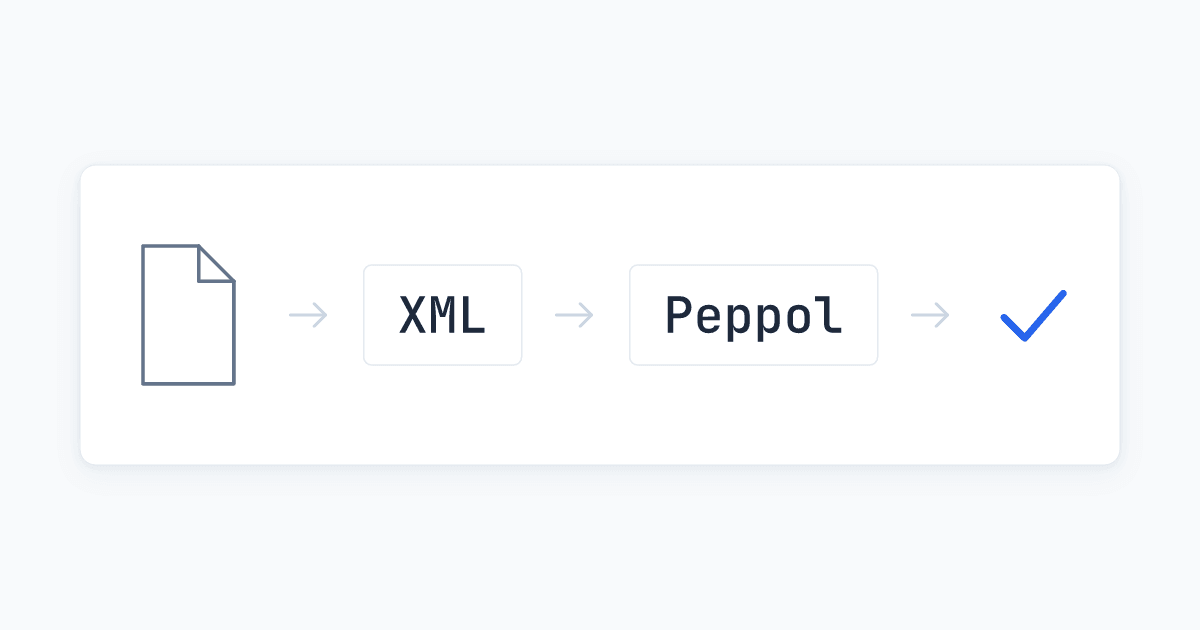Select the Peppol box
The width and height of the screenshot is (1200, 630).
coord(754,315)
